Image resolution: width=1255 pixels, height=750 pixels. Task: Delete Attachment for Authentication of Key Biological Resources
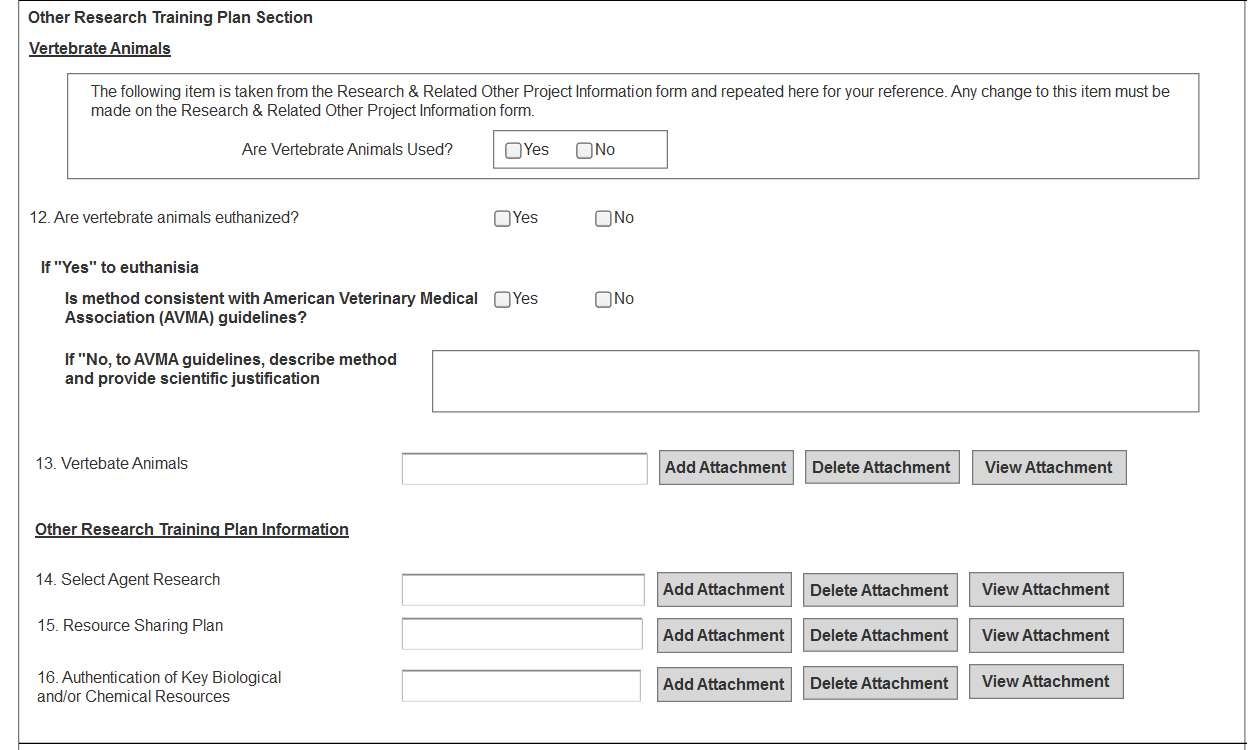879,684
